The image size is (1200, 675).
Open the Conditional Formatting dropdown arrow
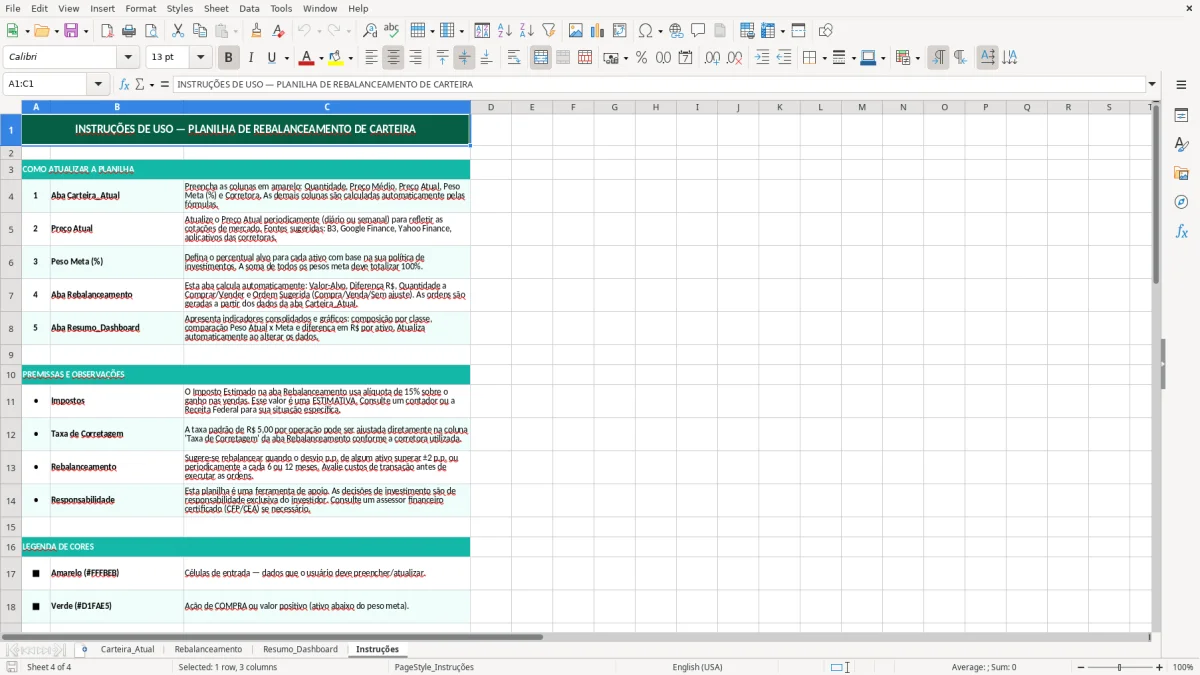pyautogui.click(x=917, y=58)
